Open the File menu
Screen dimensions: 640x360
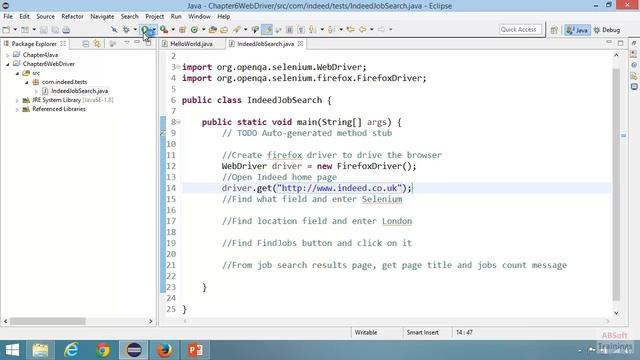[8, 16]
